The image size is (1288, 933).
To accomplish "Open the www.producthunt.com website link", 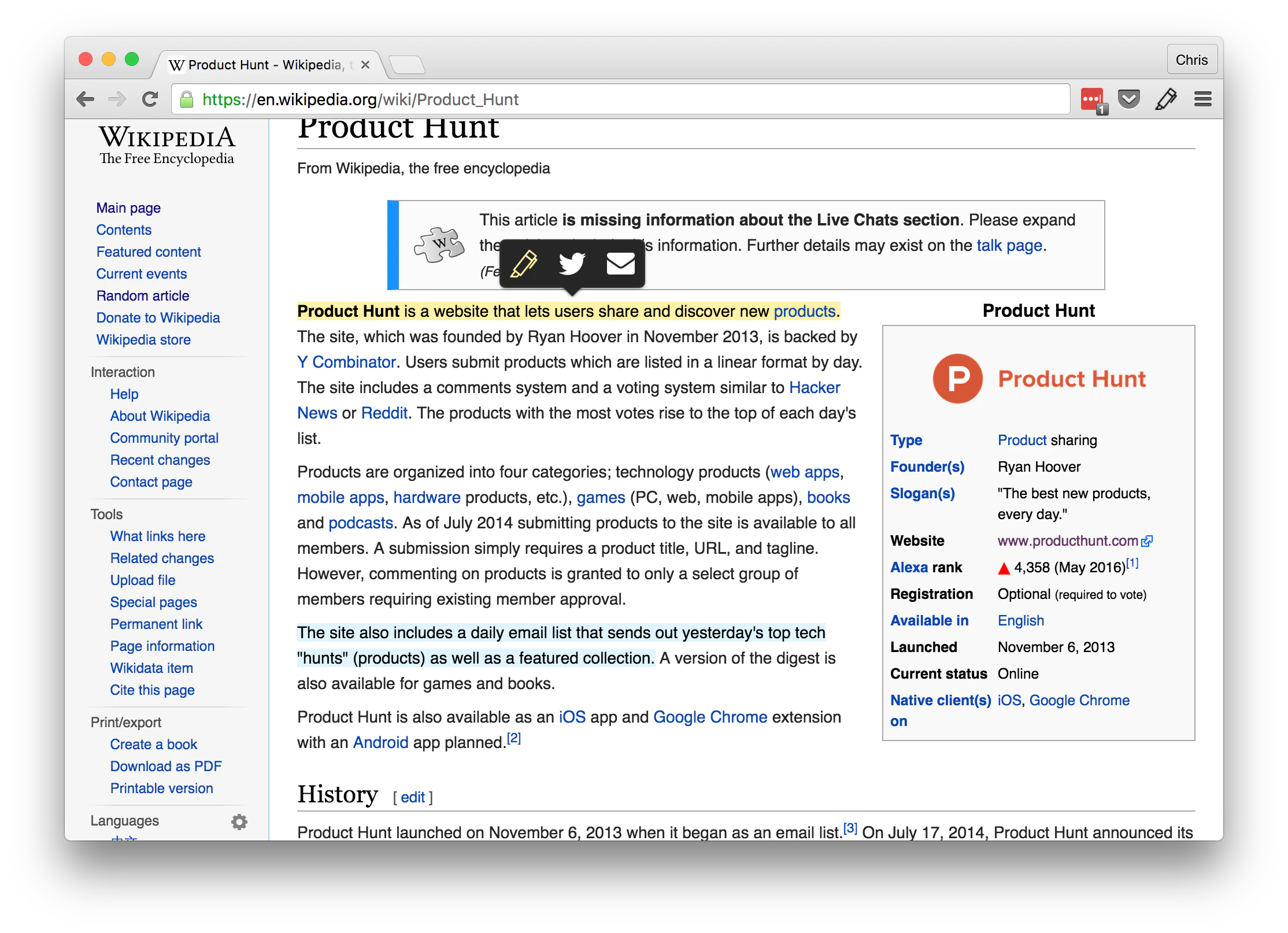I will tap(1068, 541).
